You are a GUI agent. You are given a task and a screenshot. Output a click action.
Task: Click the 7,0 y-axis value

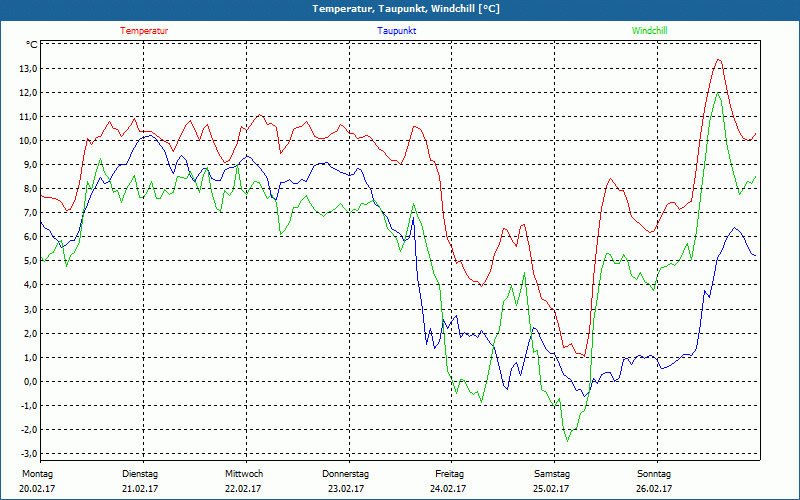point(30,213)
